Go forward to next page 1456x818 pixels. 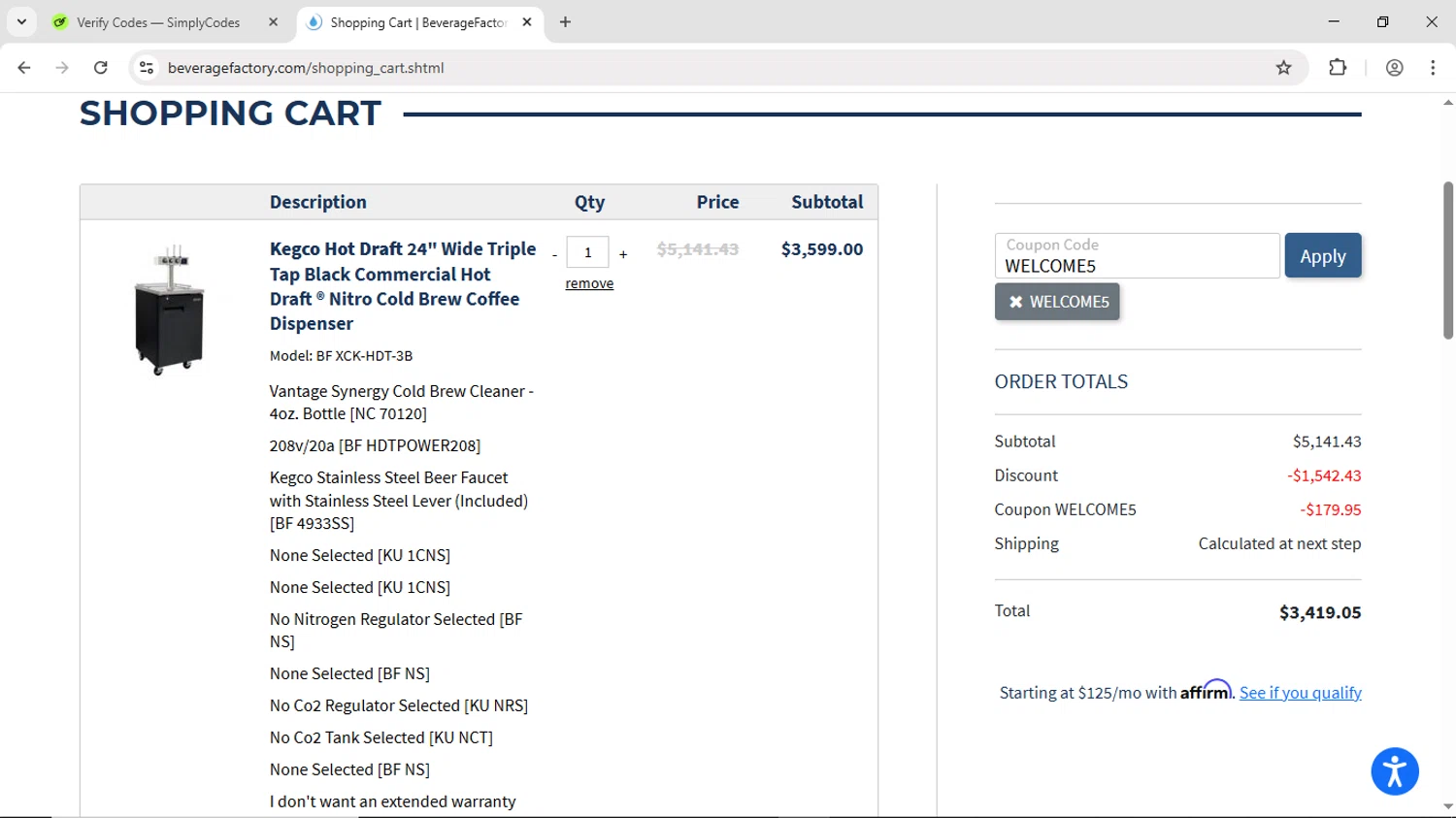coord(62,68)
